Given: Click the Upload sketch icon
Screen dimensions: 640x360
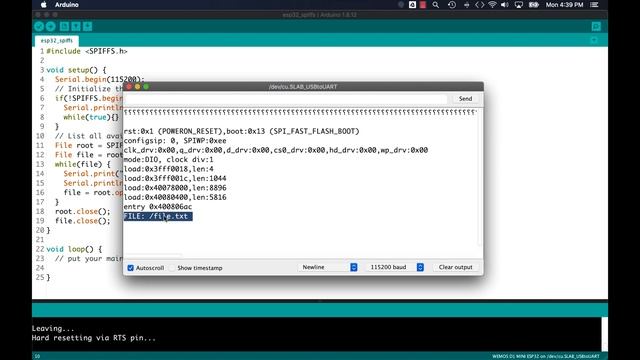Looking at the screenshot, I should click(51, 27).
